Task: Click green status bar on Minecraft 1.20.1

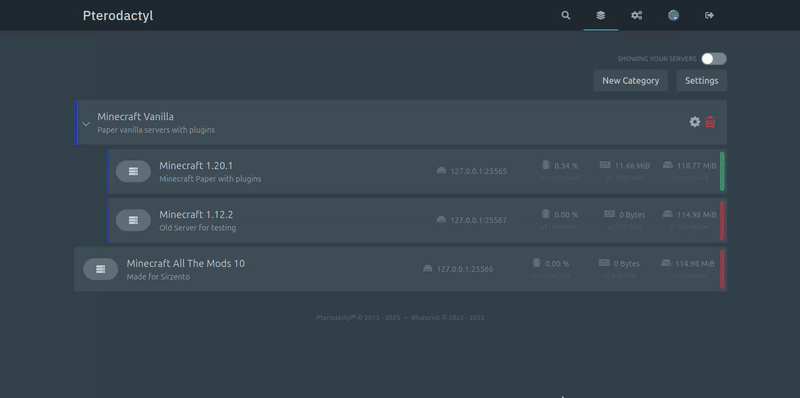Action: tap(722, 171)
